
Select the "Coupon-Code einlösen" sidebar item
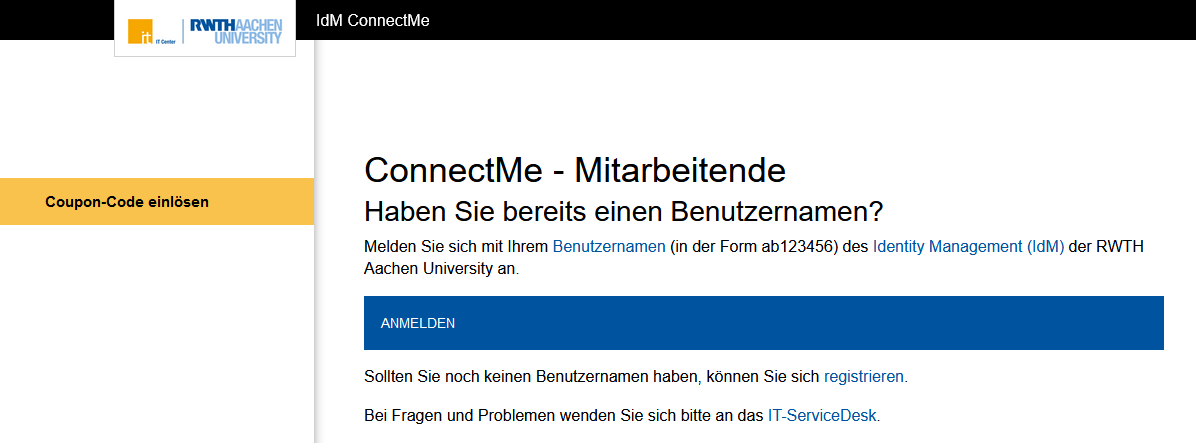(x=127, y=202)
